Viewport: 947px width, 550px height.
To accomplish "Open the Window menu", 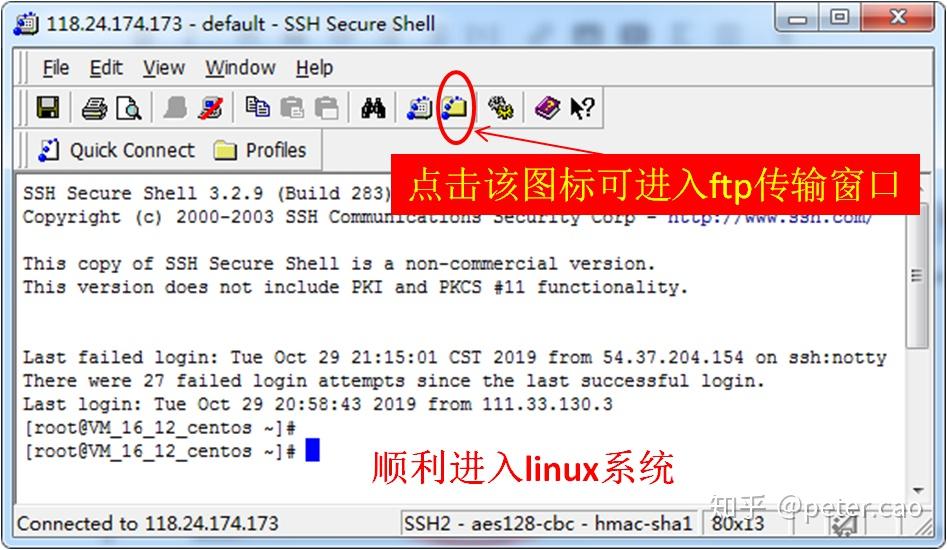I will click(240, 68).
